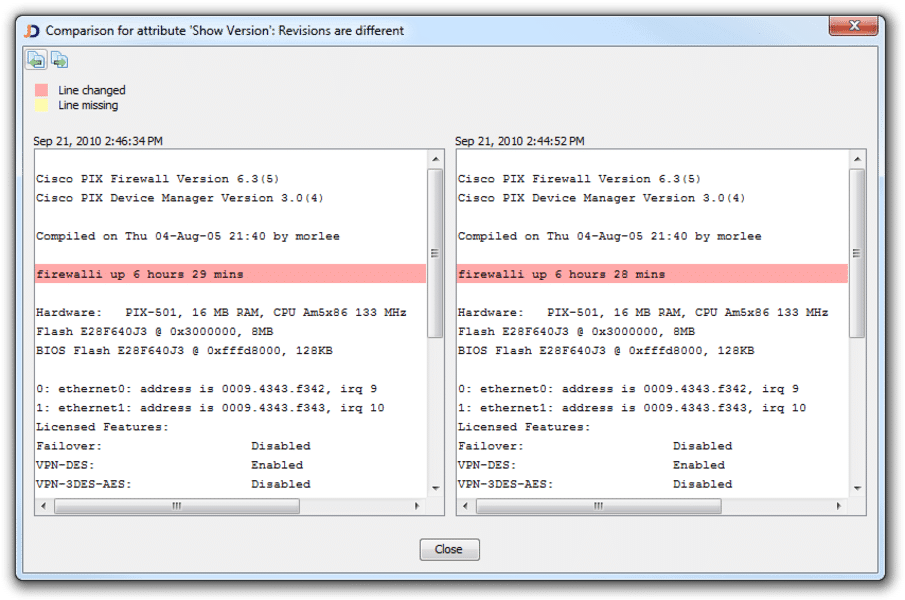This screenshot has width=905, height=600.
Task: Click right pane scroll-down arrow
Action: pos(857,488)
